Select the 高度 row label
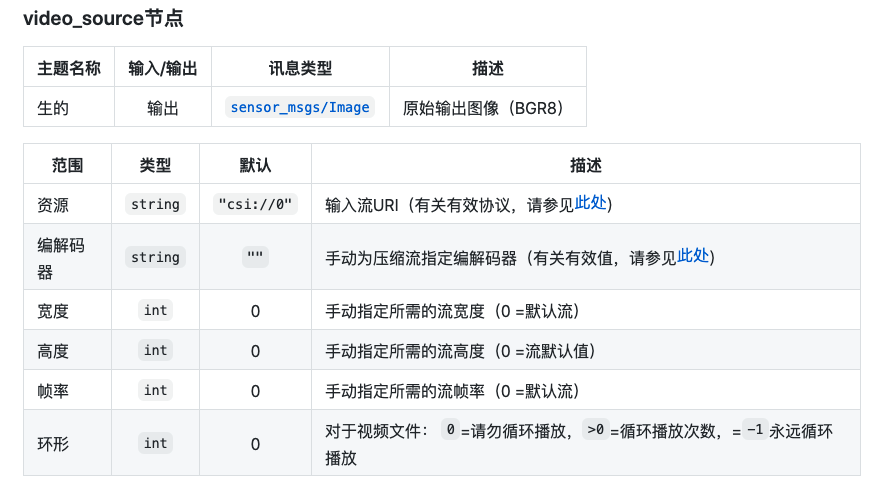The width and height of the screenshot is (875, 492). 53,351
